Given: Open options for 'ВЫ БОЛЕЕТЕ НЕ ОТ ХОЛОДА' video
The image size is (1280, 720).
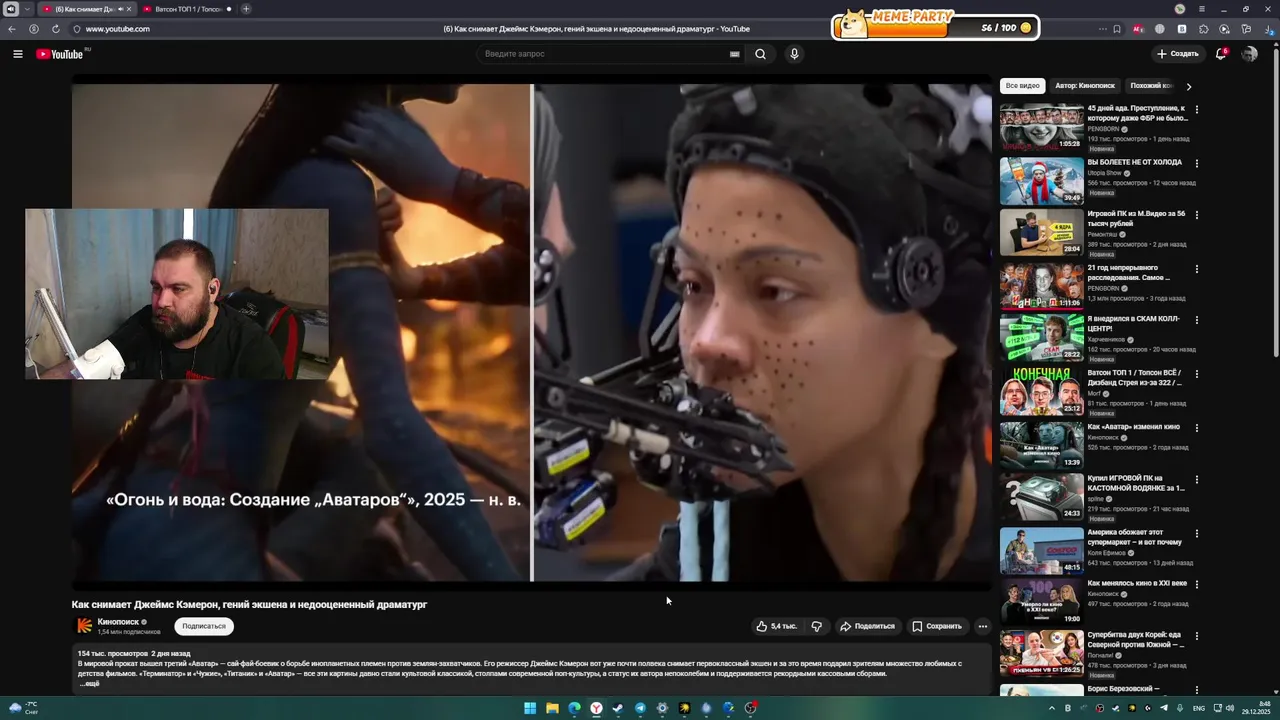Looking at the screenshot, I should pos(1197,163).
